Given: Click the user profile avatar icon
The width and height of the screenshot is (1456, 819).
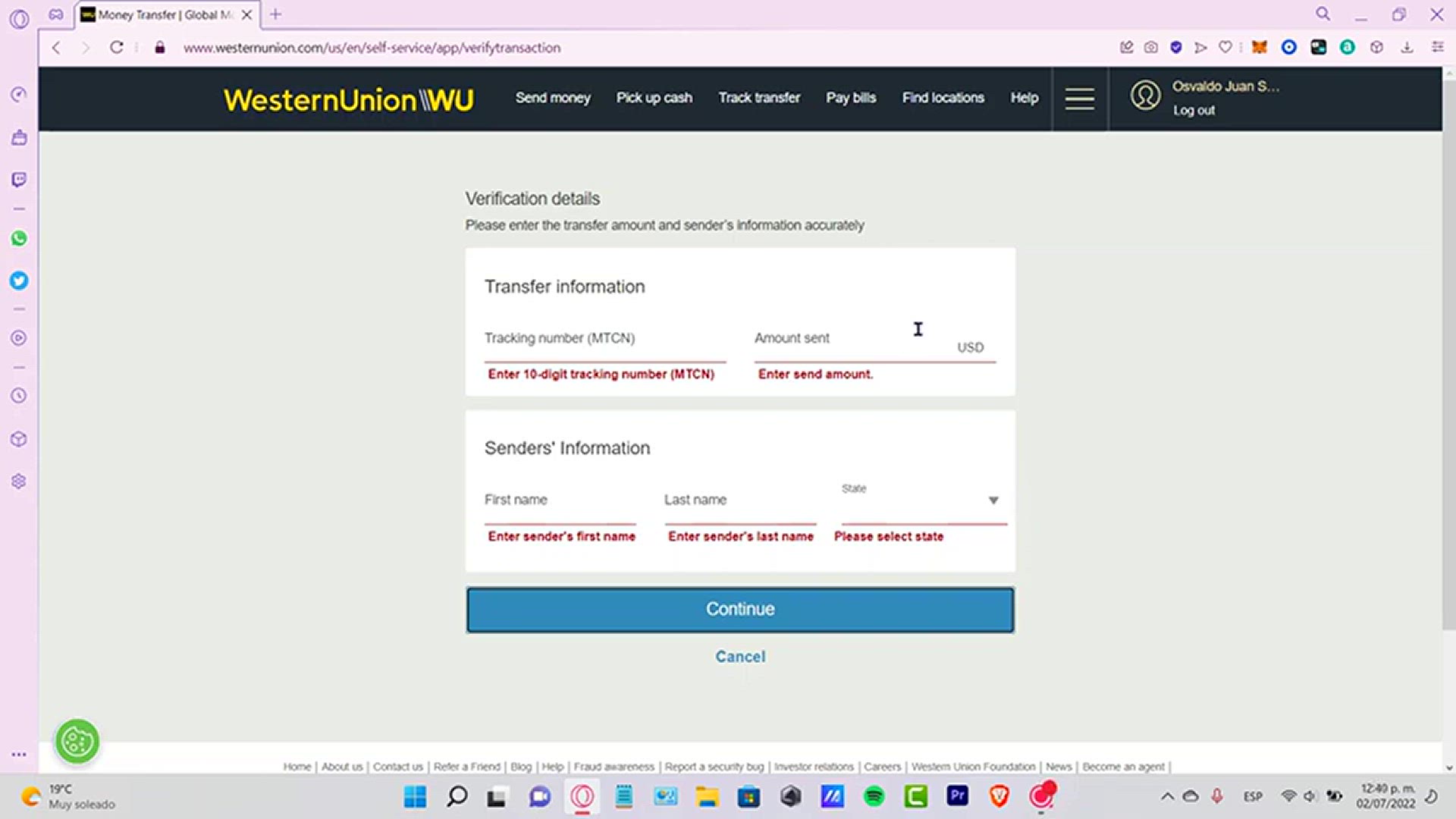Looking at the screenshot, I should 1145,96.
